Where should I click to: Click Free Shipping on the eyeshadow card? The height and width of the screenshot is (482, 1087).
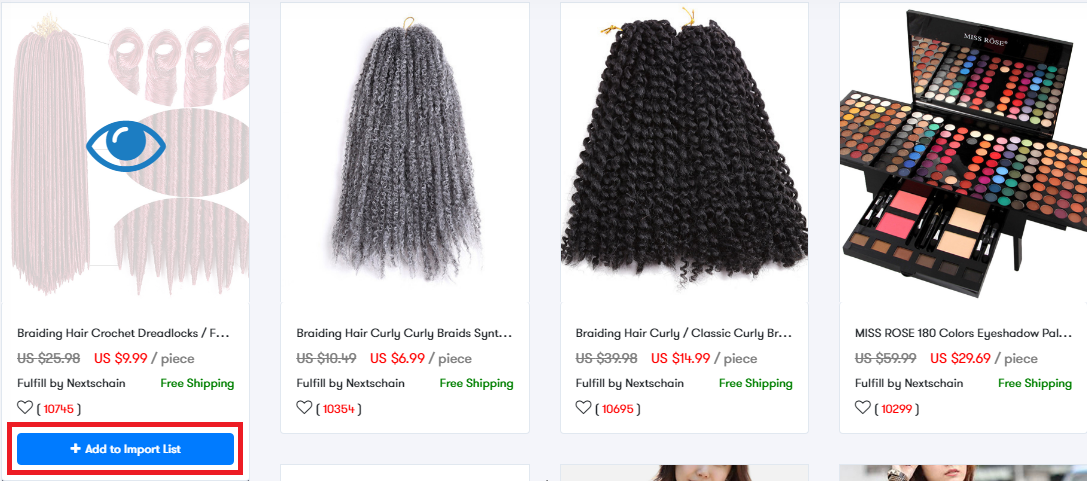[x=1035, y=383]
